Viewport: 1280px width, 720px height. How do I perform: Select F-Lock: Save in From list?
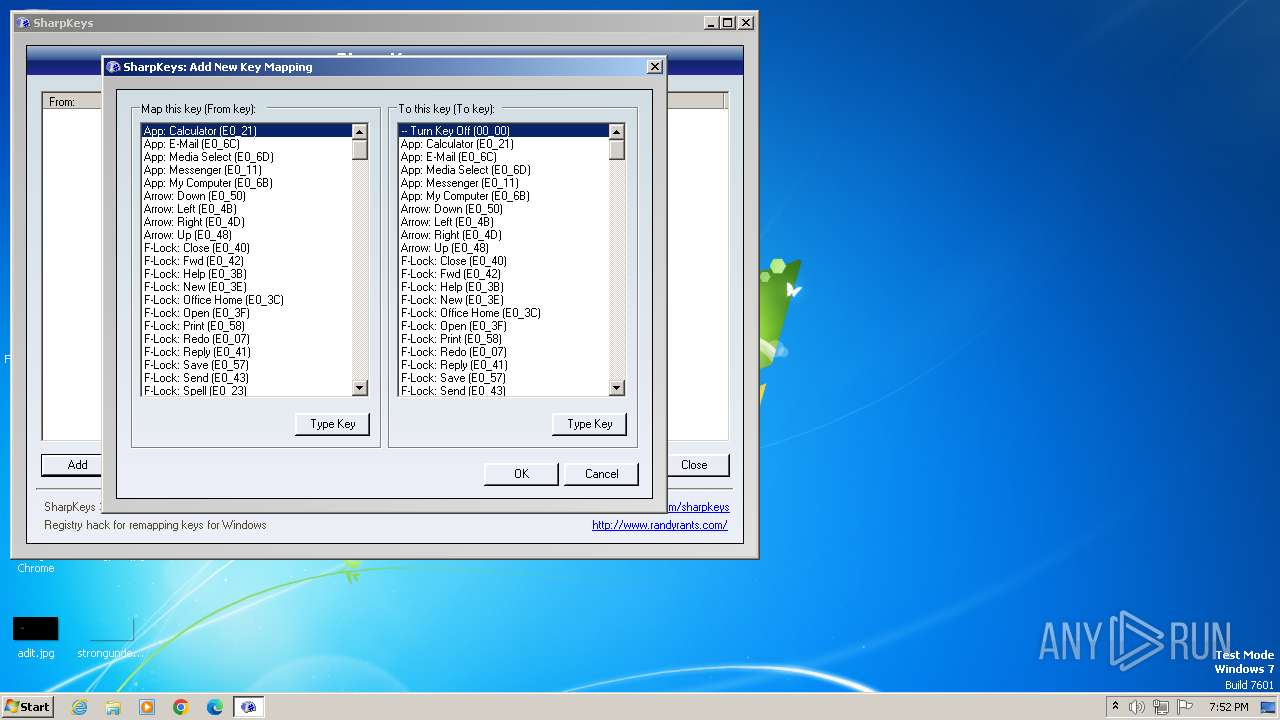247,365
